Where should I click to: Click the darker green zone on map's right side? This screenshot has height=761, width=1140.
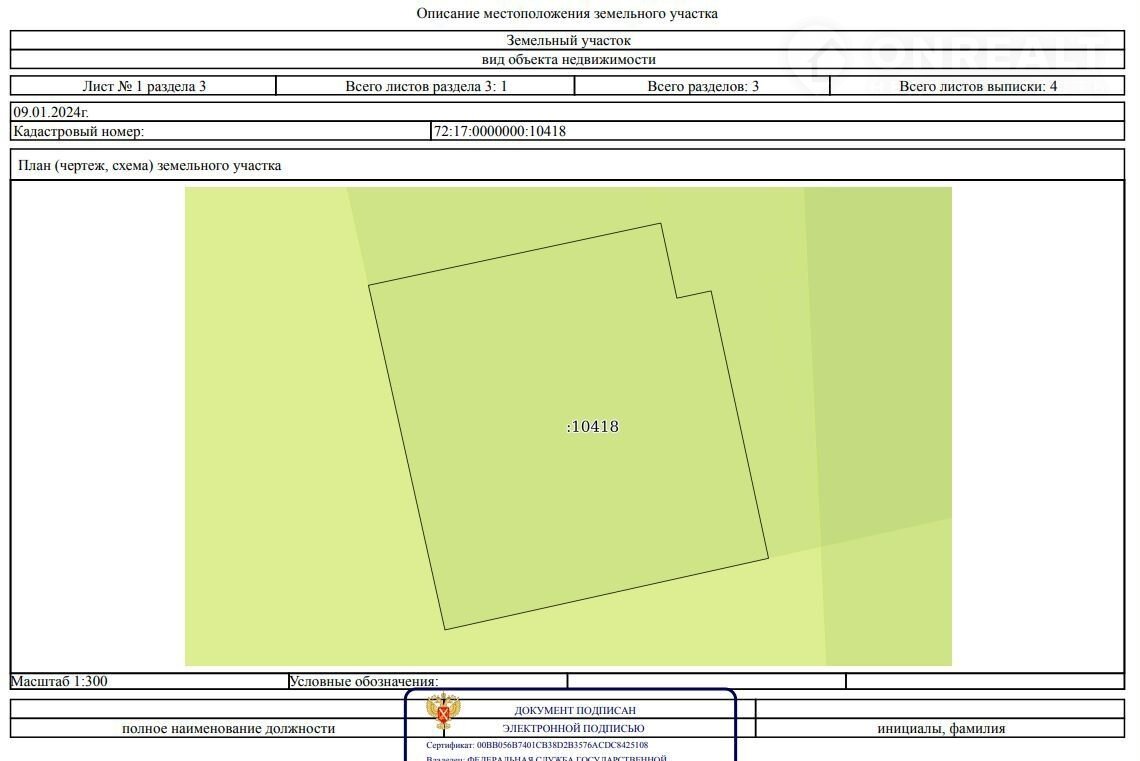[880, 350]
